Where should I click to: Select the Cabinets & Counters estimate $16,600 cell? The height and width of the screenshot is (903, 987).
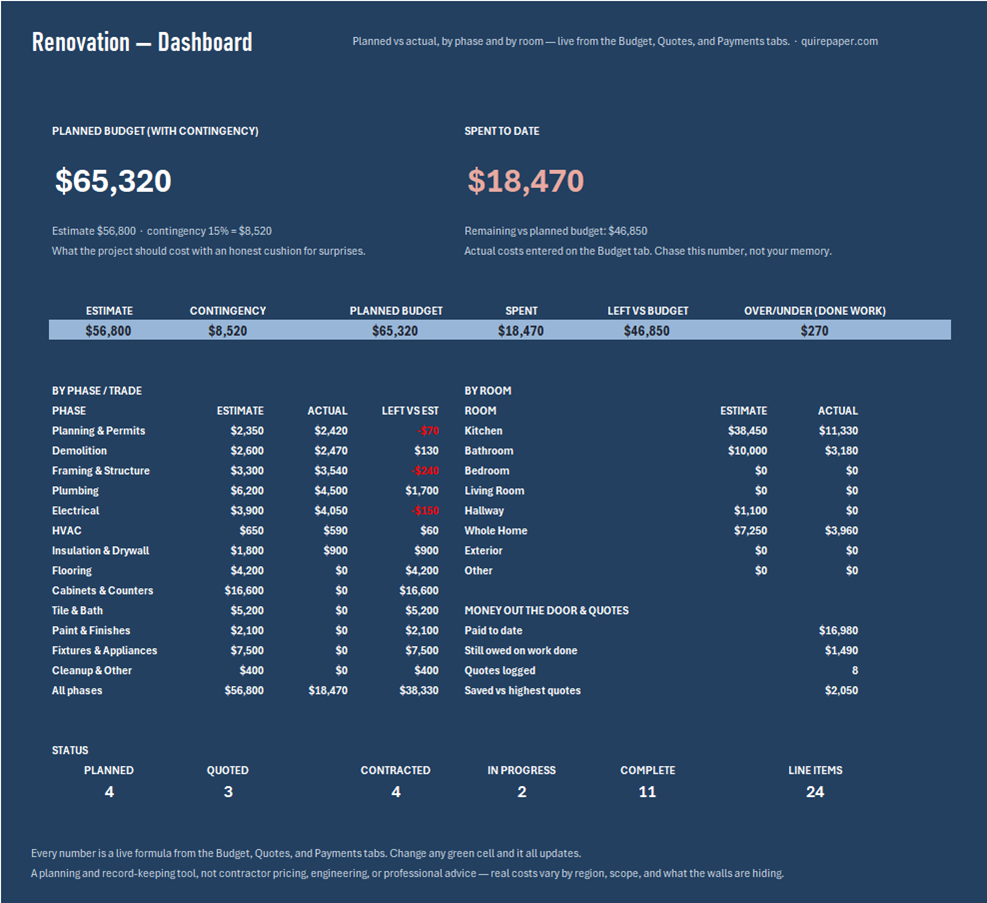[244, 591]
